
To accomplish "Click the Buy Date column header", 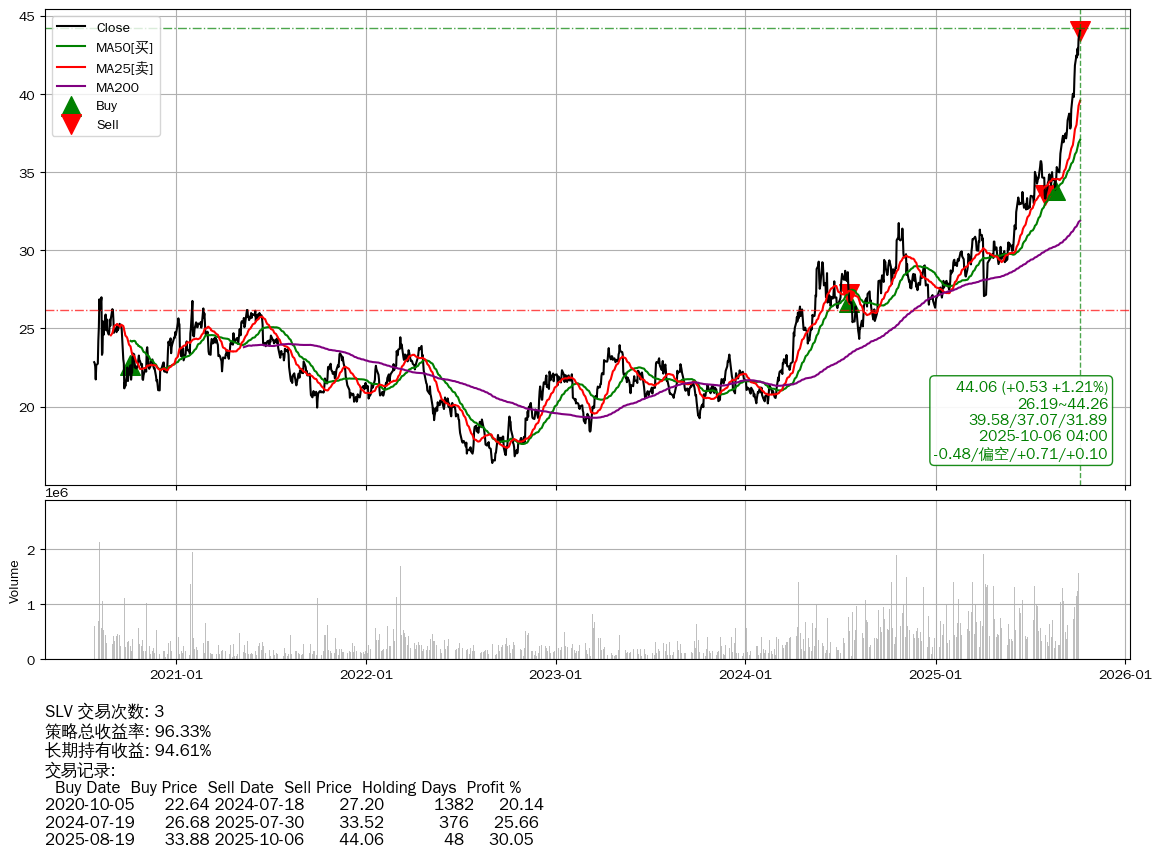I will (x=87, y=788).
